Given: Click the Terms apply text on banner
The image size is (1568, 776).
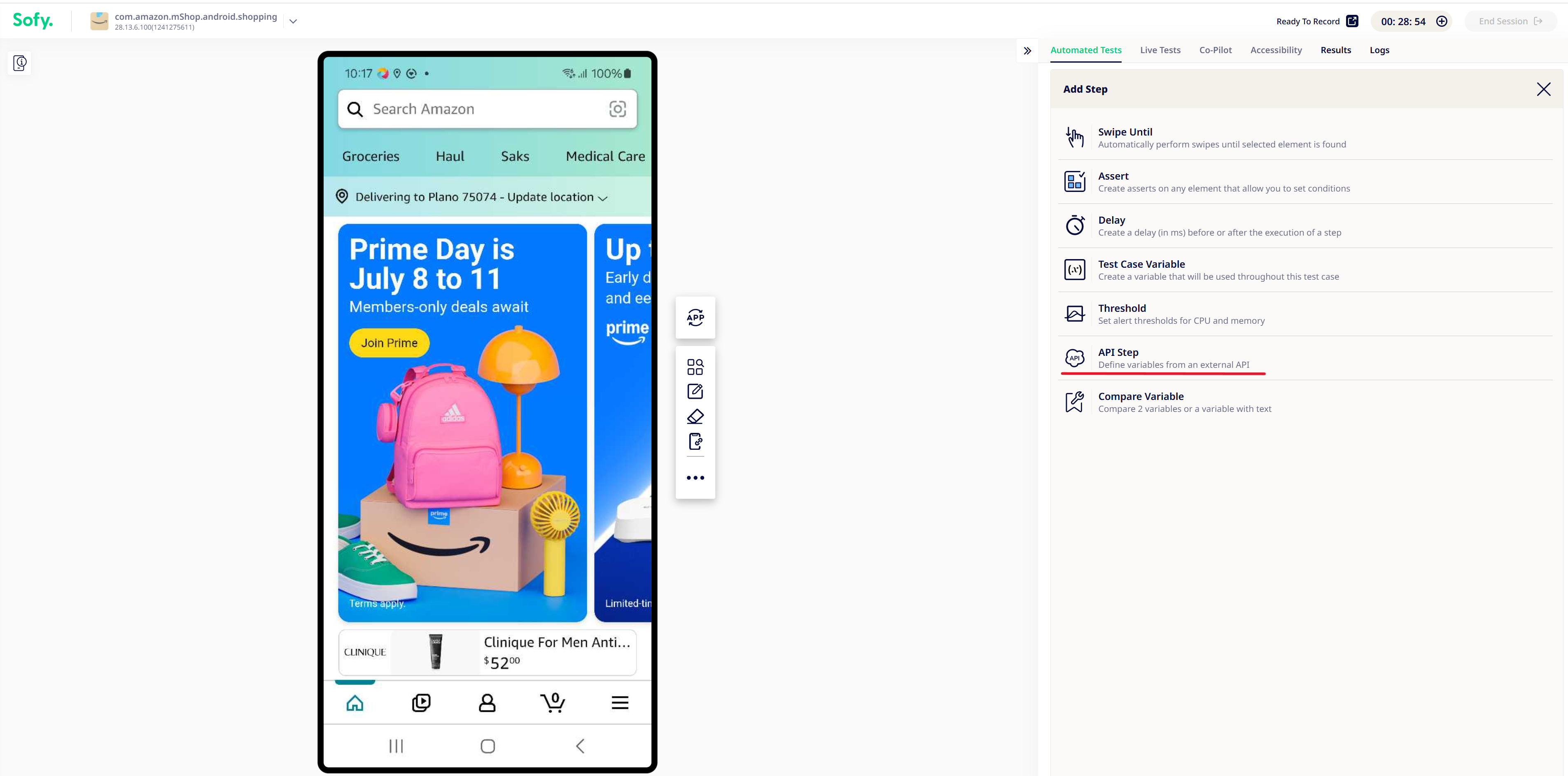Looking at the screenshot, I should (377, 603).
